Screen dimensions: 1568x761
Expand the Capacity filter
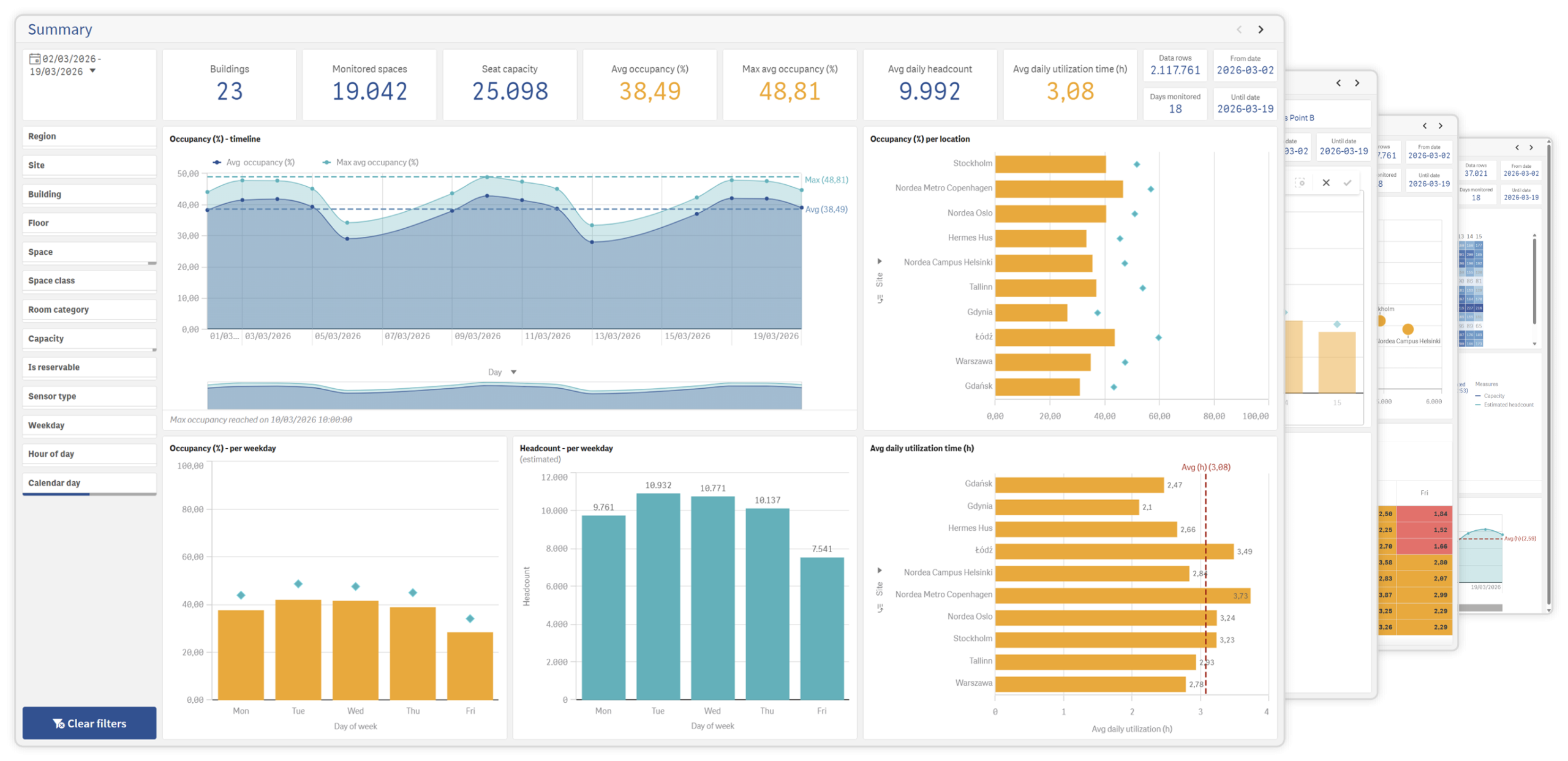point(89,339)
